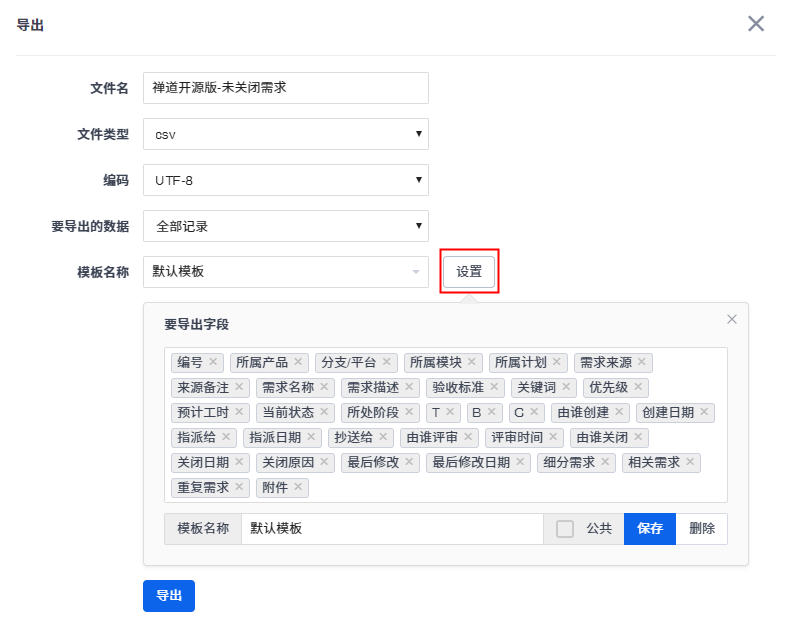Click the blue 导出 button

[168, 596]
